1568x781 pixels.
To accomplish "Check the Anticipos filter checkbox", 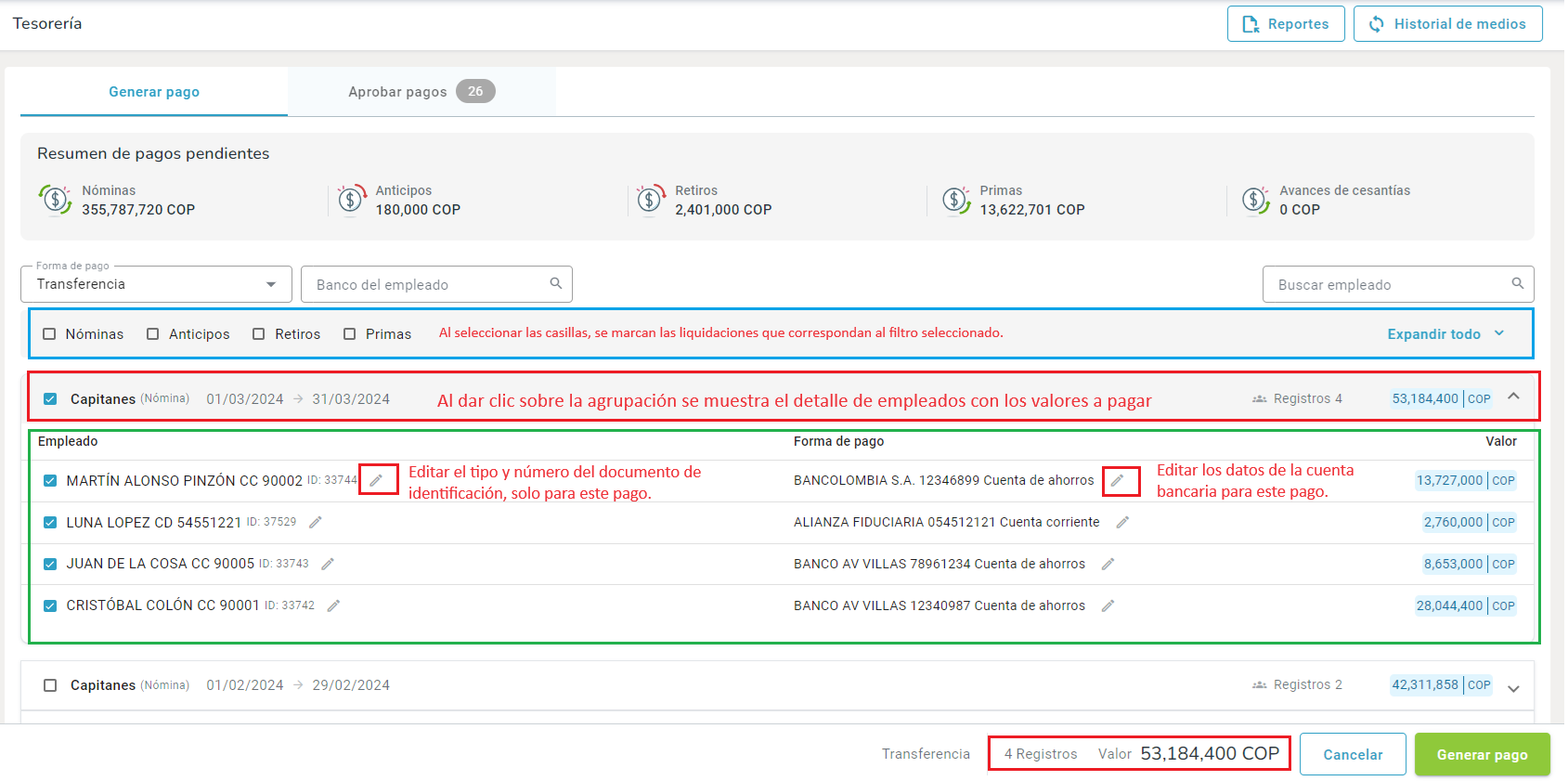I will (152, 333).
